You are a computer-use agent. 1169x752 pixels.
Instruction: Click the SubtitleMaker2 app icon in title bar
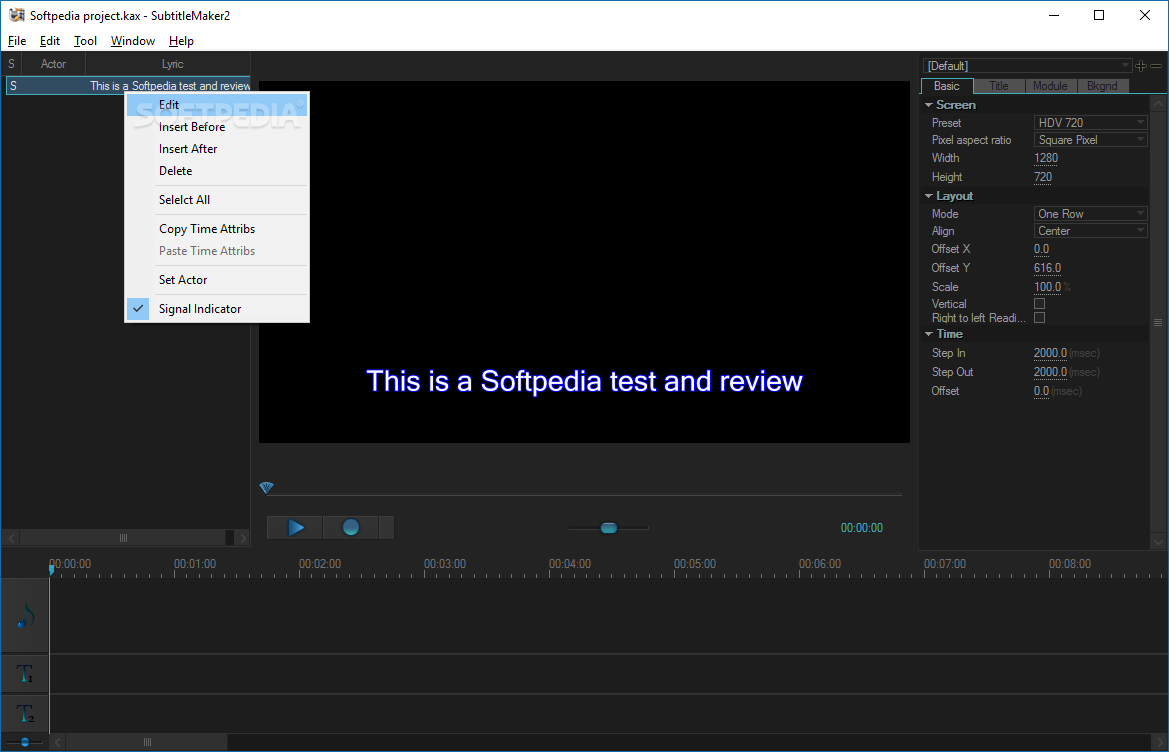(x=16, y=15)
